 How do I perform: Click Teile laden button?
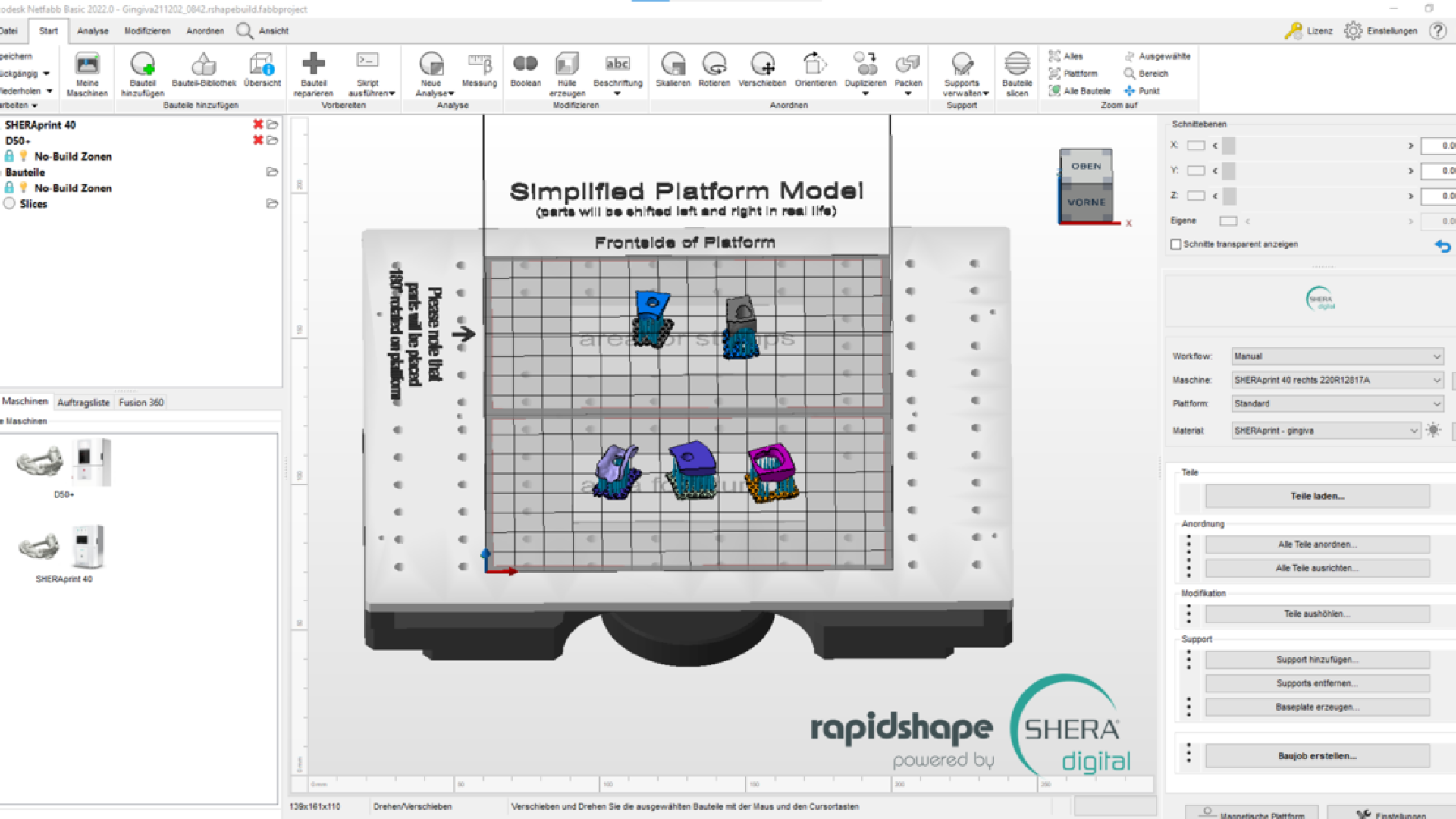[x=1317, y=496]
